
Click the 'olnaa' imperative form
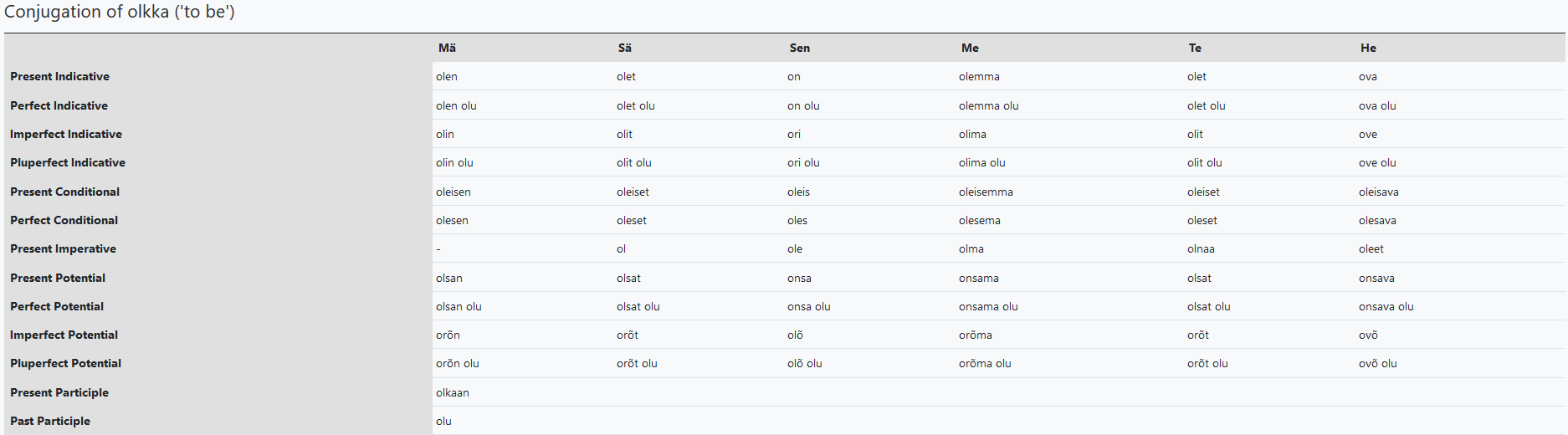point(1201,248)
